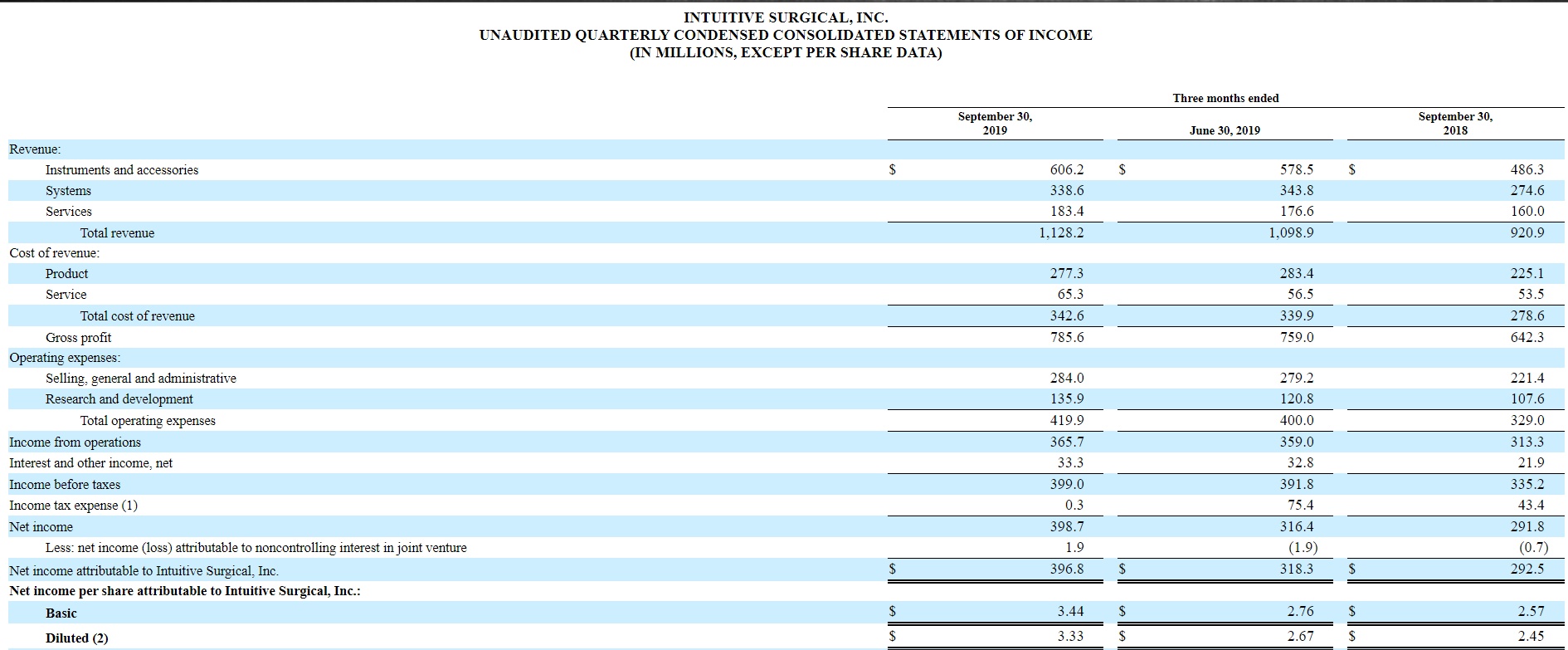Select the 'June 30, 2019' column header
Screen dimensions: 1568x650
click(1225, 130)
